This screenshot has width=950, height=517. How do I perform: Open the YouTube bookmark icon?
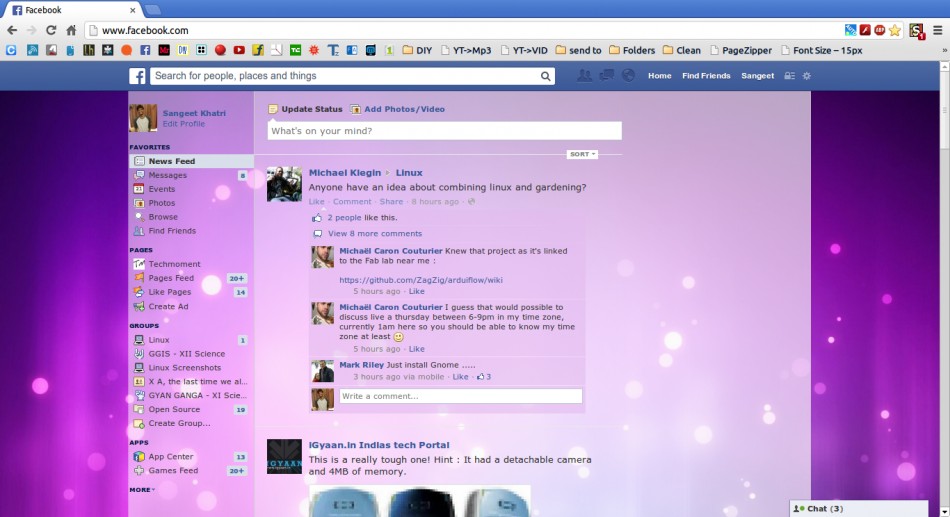point(239,50)
